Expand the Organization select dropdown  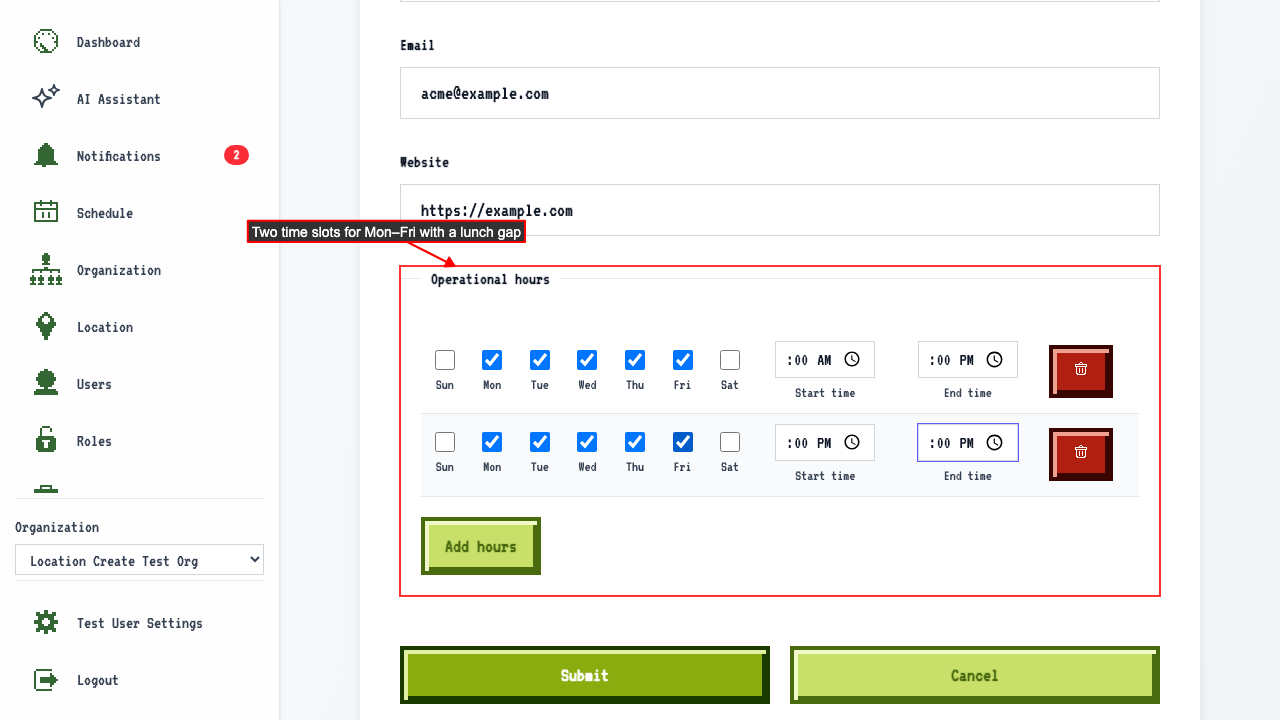pyautogui.click(x=139, y=560)
